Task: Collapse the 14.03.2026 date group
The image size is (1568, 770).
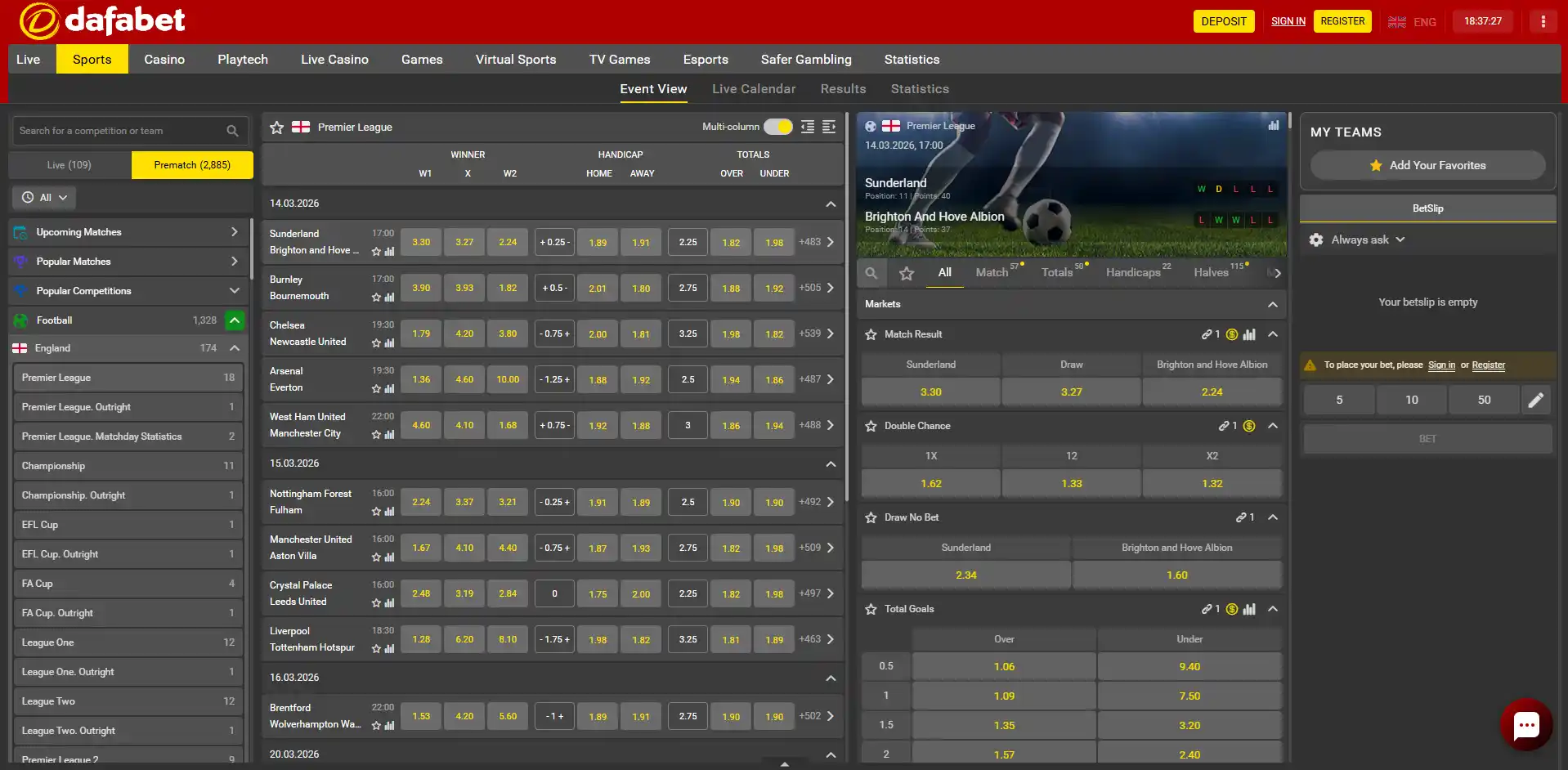Action: click(x=831, y=204)
